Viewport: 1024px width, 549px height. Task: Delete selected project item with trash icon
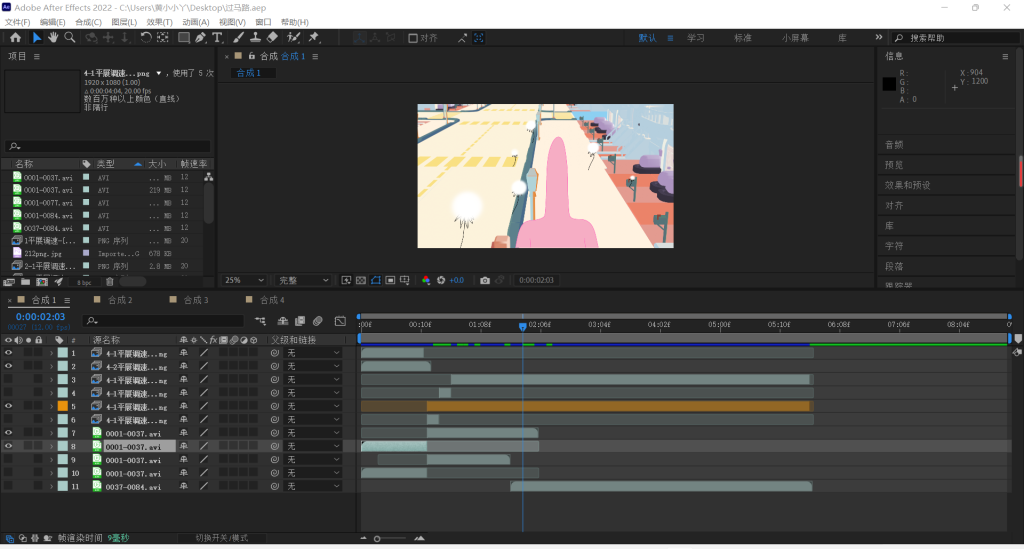(110, 282)
